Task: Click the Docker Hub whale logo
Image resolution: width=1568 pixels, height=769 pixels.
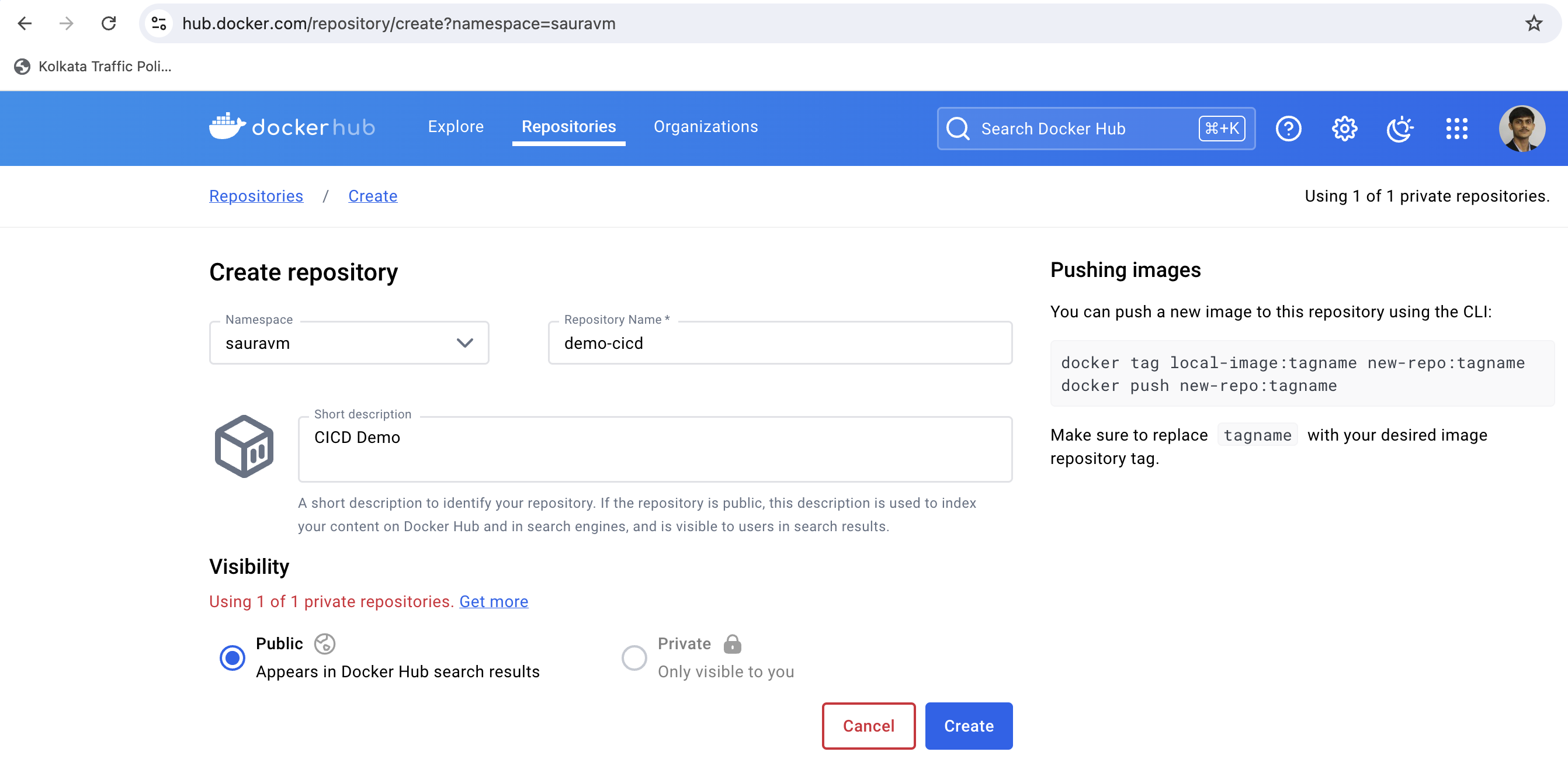Action: coord(227,127)
